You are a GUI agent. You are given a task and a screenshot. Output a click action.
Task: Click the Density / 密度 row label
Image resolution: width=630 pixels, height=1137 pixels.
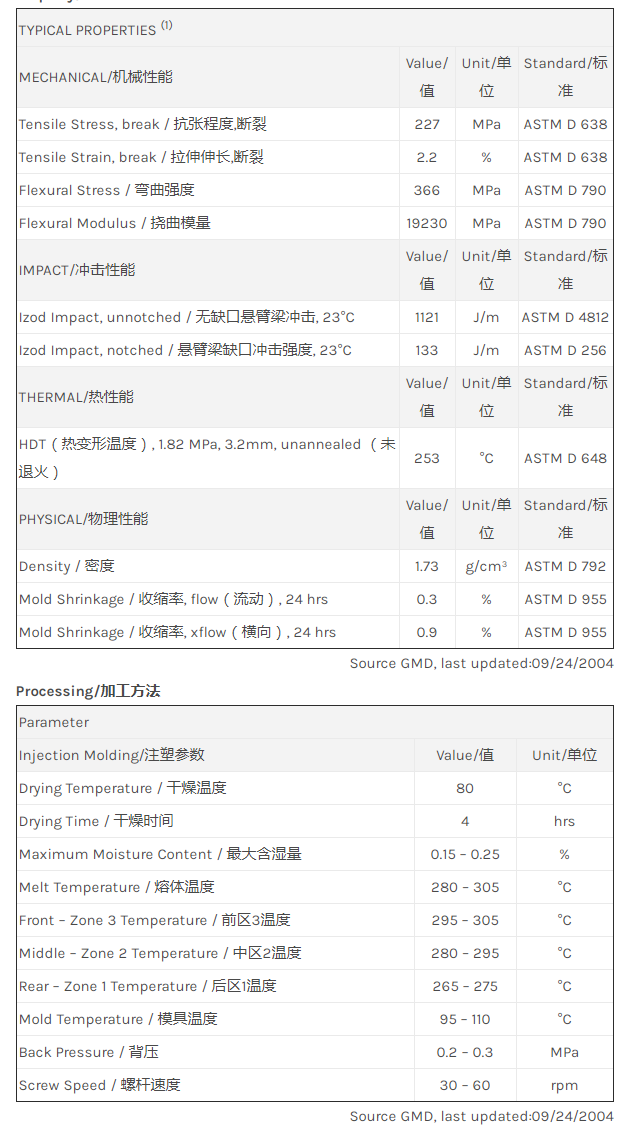point(67,566)
